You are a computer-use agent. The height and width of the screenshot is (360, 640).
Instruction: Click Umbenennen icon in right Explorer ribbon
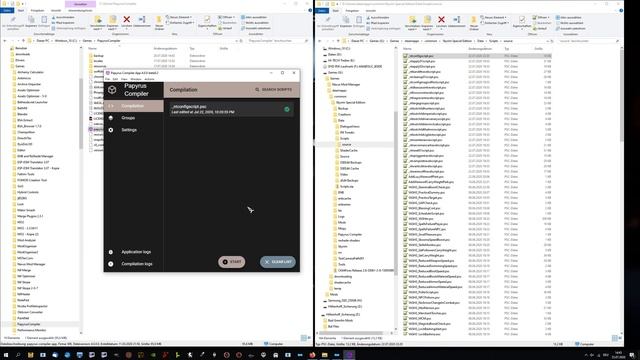(x=457, y=19)
